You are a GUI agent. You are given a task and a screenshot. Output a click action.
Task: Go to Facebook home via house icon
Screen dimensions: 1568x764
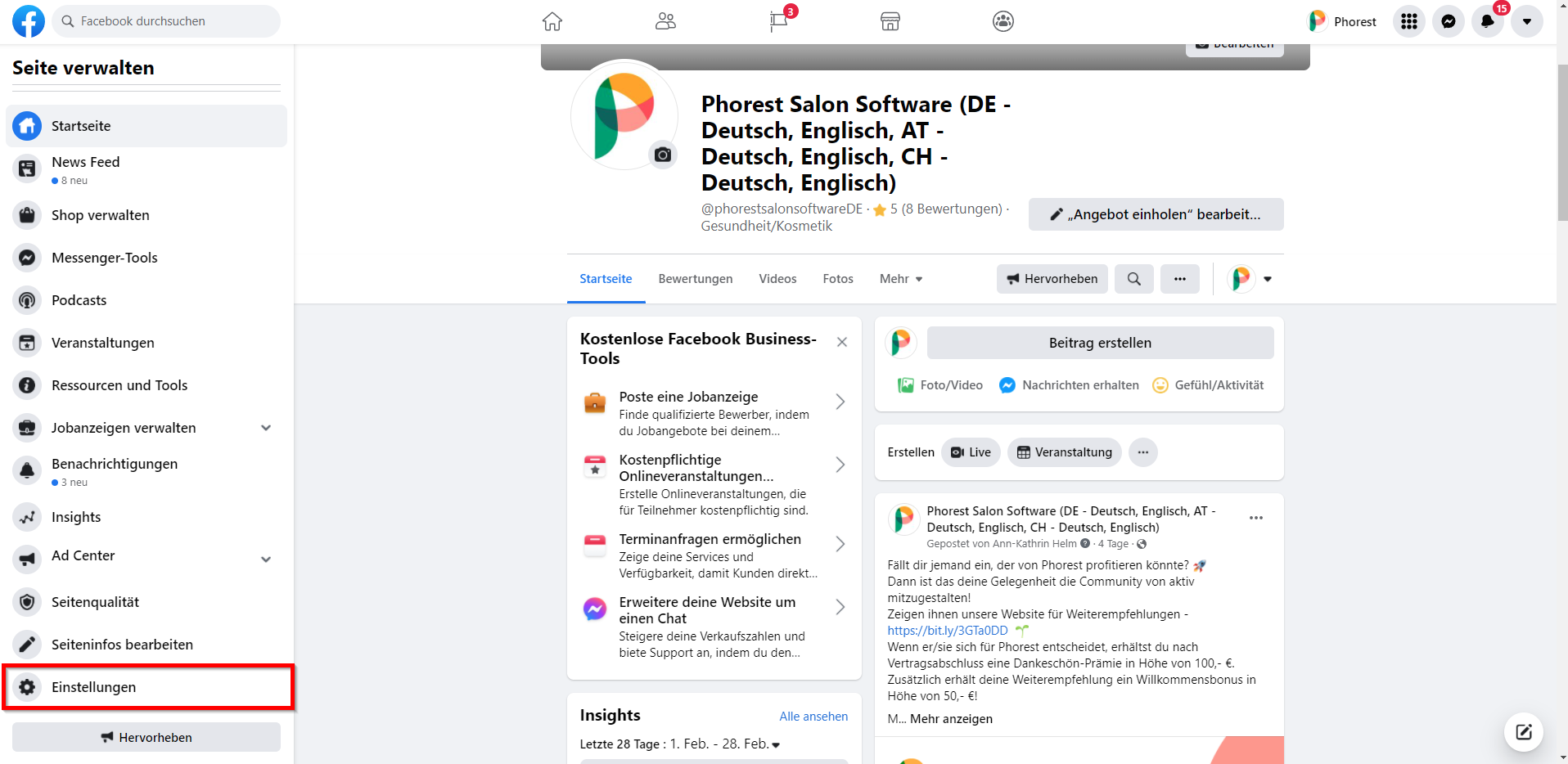click(552, 21)
